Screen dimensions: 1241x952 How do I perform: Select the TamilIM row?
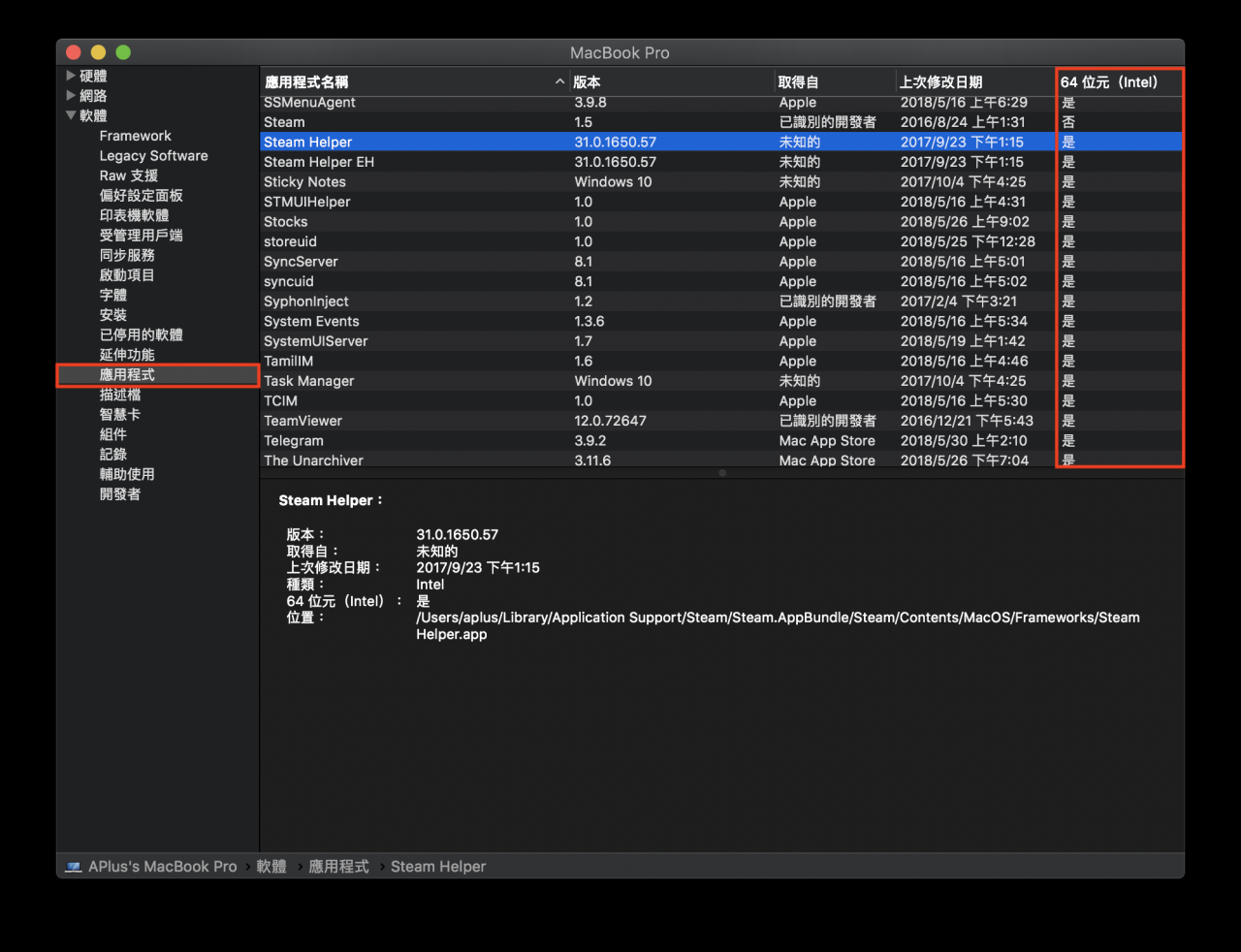coord(721,361)
